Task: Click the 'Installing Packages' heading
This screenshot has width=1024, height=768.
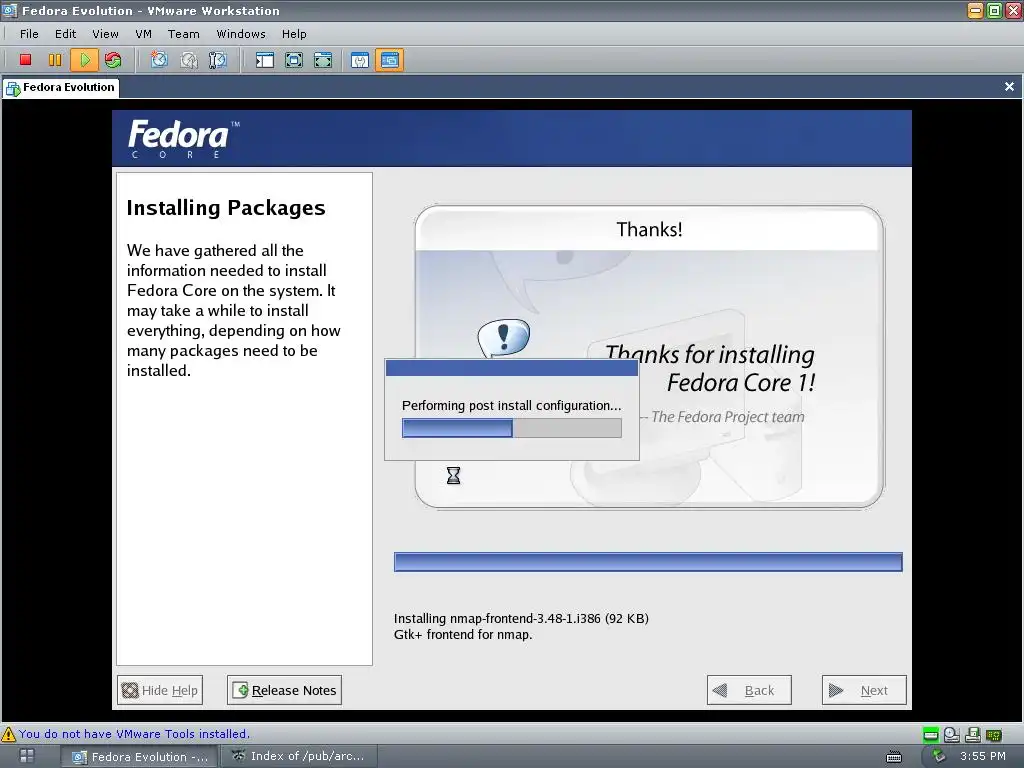Action: (226, 208)
